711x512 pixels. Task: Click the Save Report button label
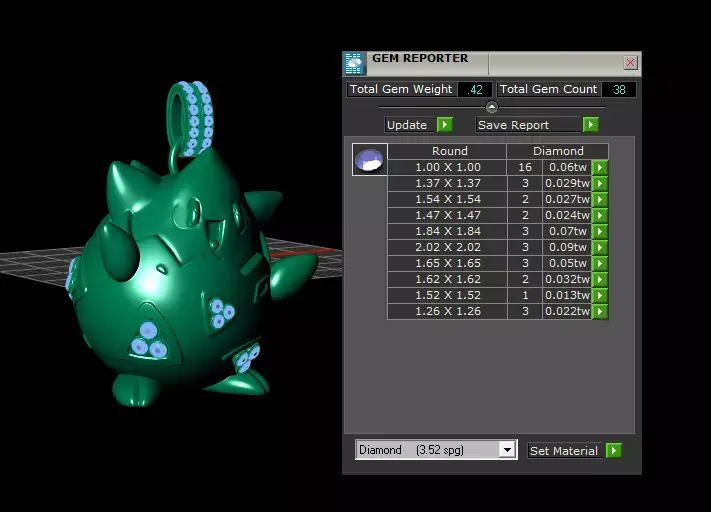529,125
